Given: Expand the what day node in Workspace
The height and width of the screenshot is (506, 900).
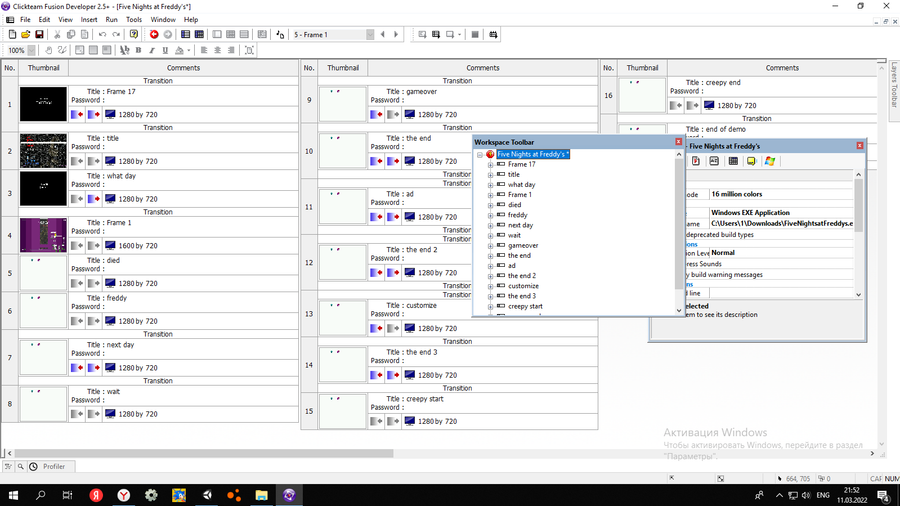Looking at the screenshot, I should click(490, 185).
